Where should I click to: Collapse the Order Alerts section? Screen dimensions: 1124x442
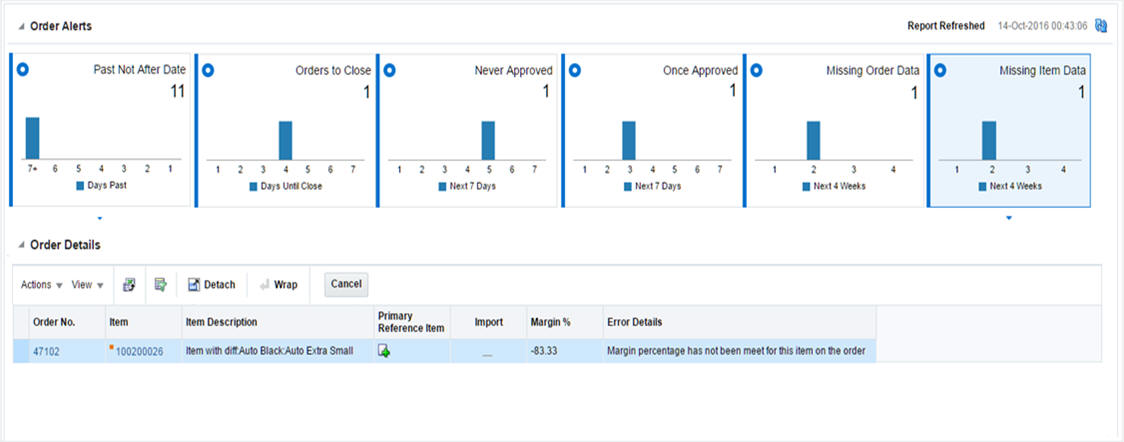click(x=22, y=27)
